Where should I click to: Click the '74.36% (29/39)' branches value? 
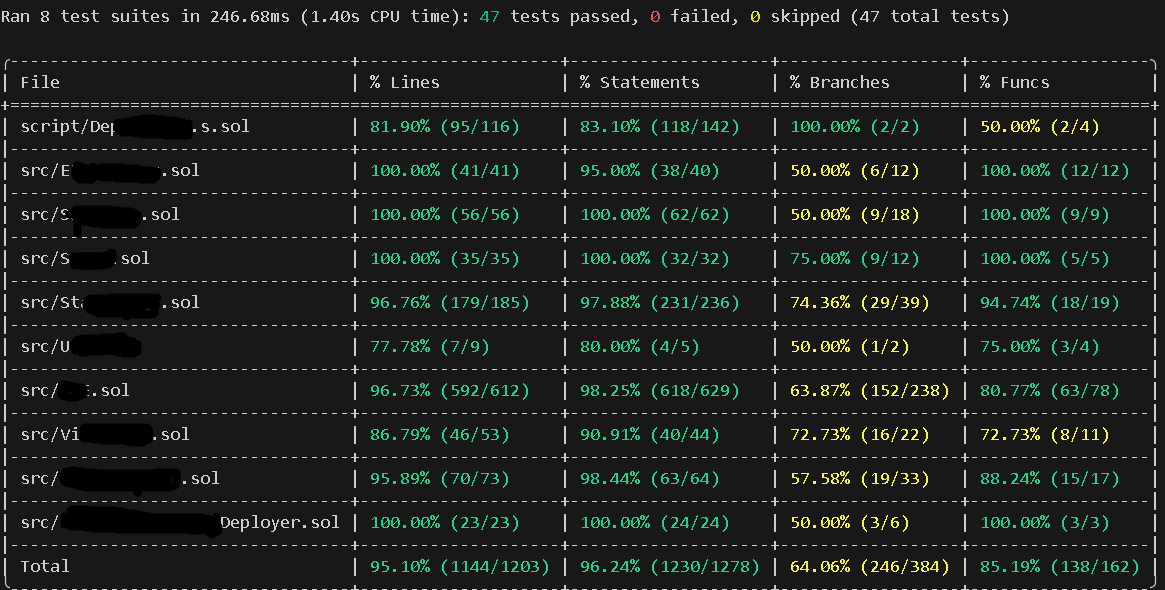860,302
